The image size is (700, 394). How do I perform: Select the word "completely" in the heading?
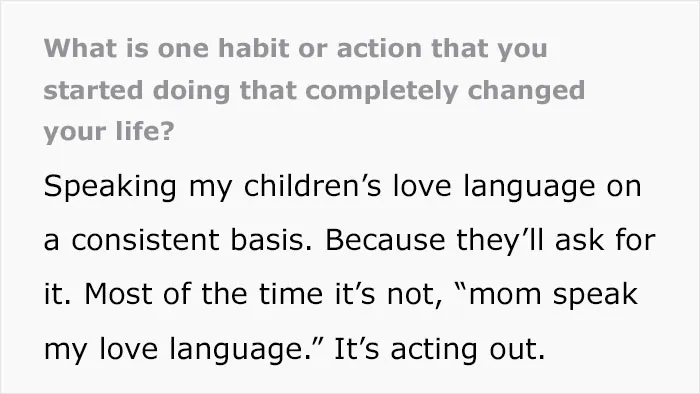click(382, 91)
